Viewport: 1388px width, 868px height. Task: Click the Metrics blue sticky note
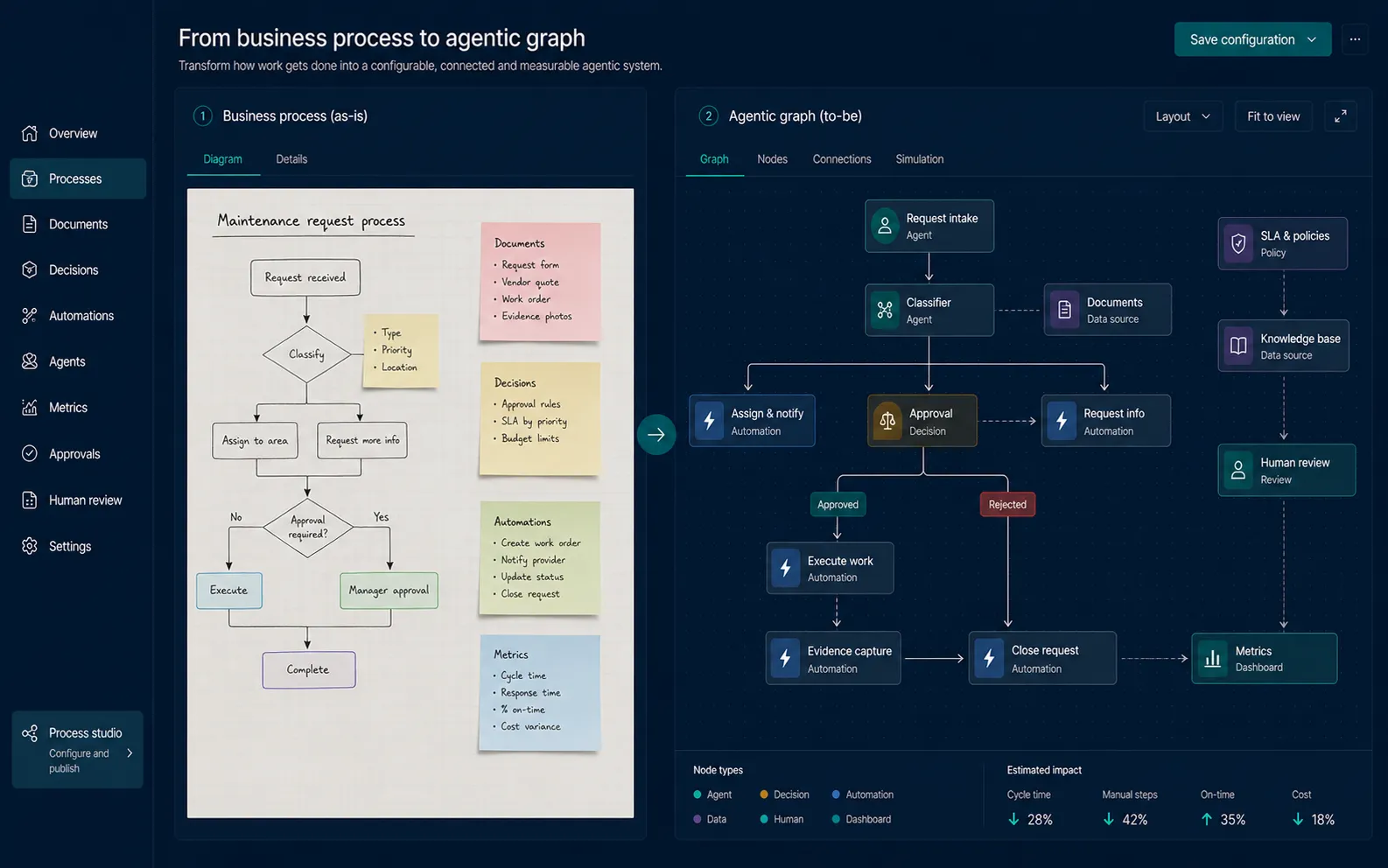pos(539,693)
